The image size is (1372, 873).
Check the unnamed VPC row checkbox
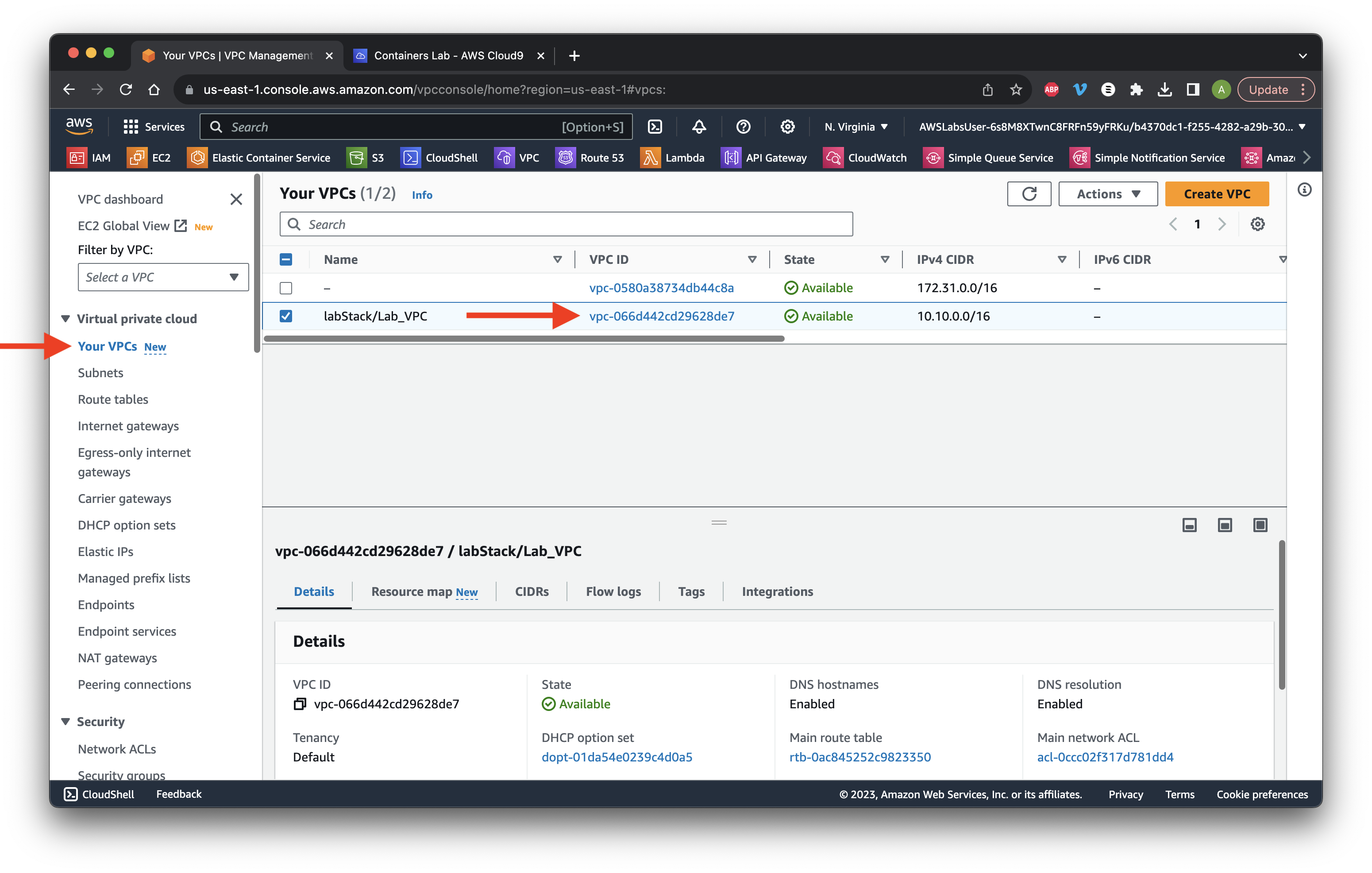coord(286,288)
